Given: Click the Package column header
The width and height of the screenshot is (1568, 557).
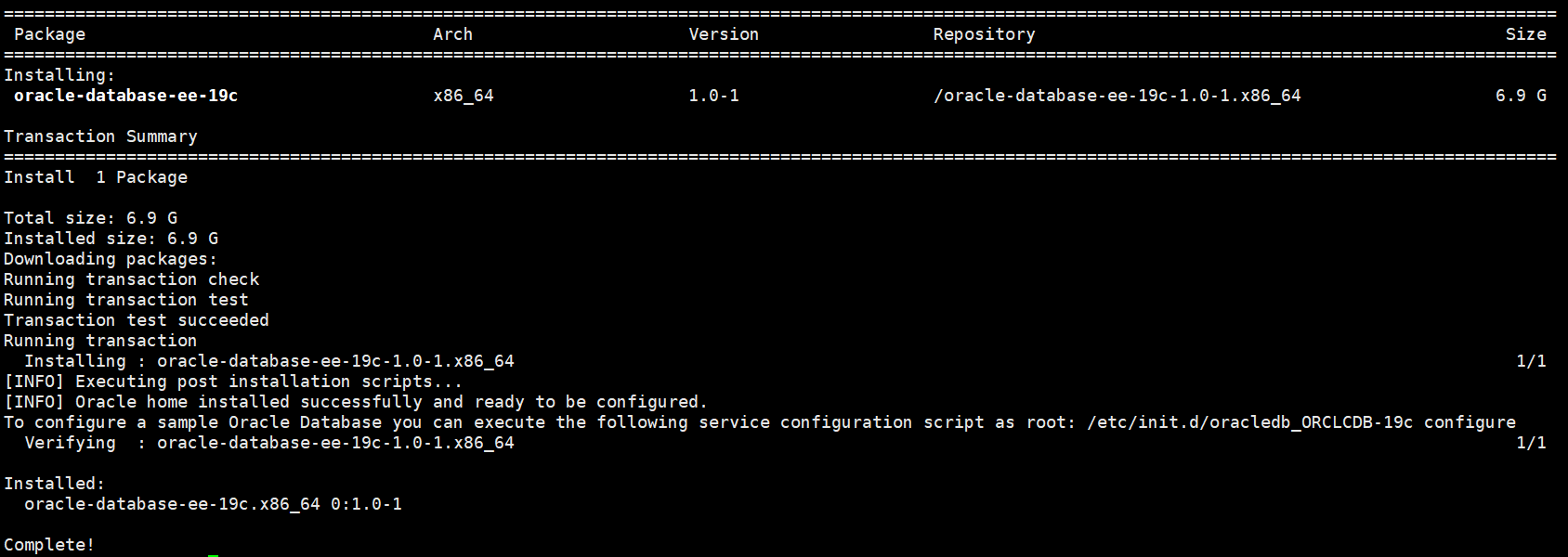Looking at the screenshot, I should [49, 34].
